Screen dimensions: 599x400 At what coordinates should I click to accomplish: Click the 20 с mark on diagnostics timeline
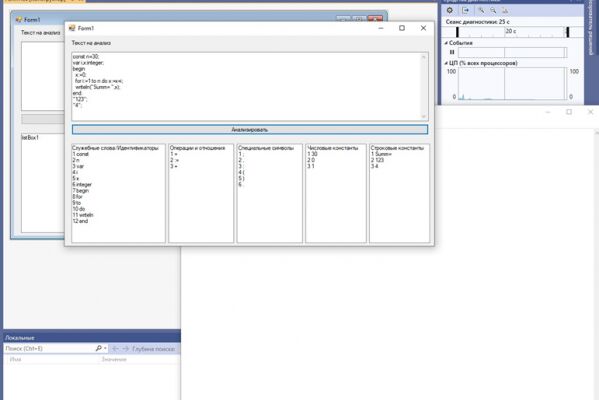point(511,31)
